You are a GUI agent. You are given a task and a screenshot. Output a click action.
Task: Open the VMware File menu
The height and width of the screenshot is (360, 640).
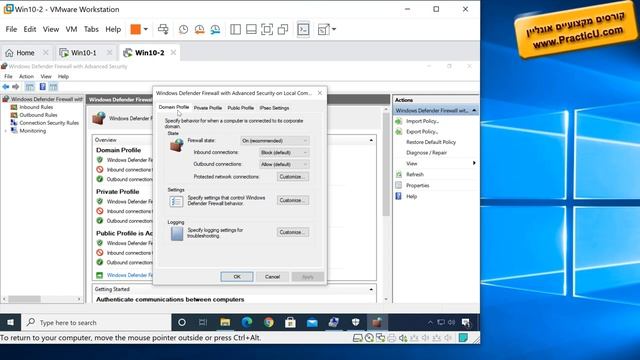coord(11,29)
